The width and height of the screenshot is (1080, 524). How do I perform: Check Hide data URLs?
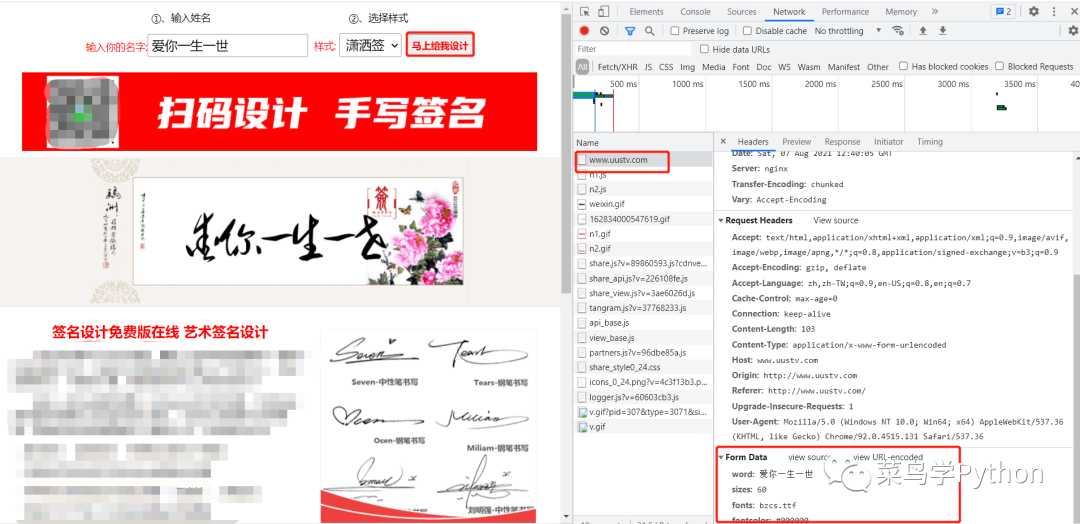pos(704,50)
